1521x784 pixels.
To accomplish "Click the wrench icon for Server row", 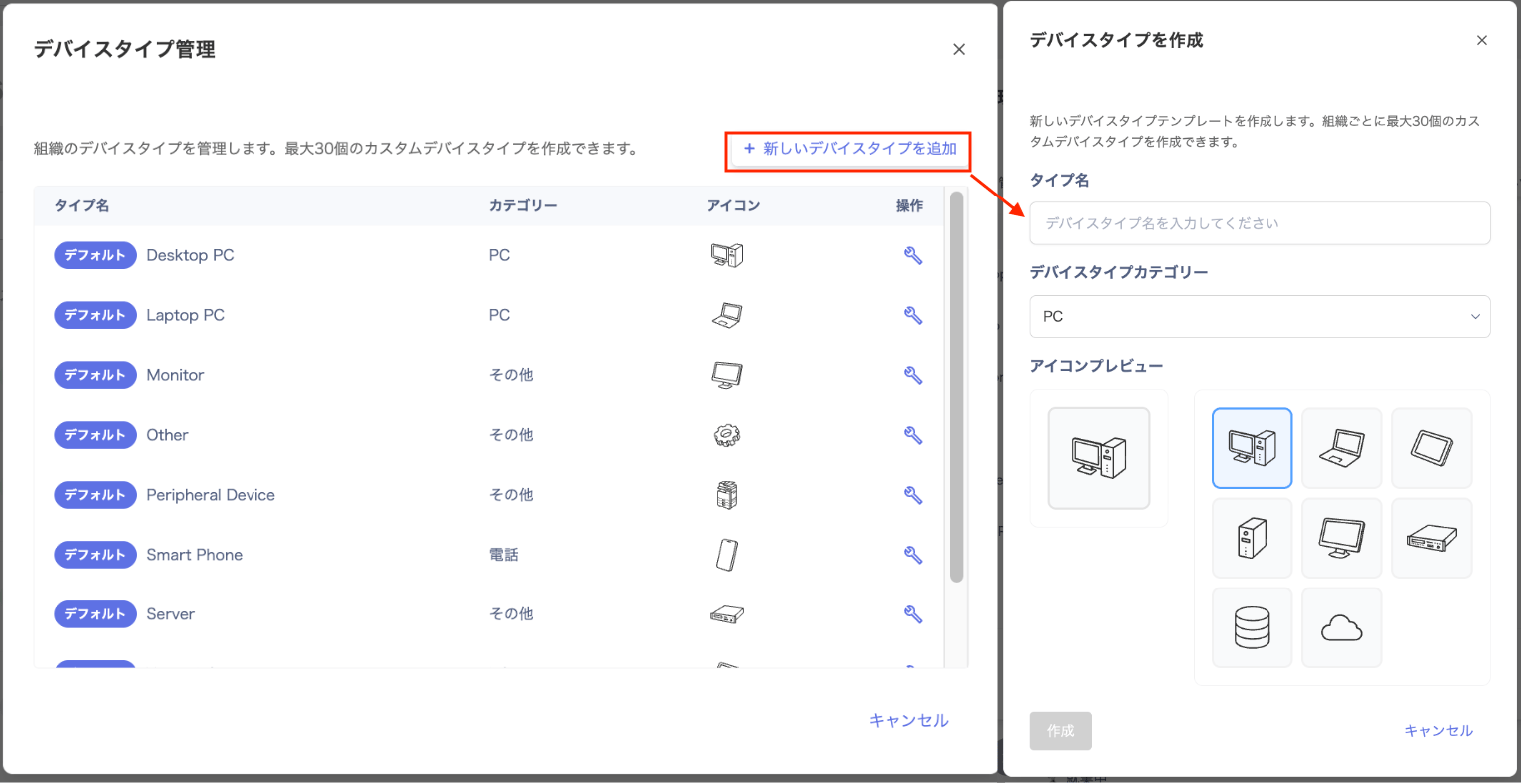I will tap(912, 614).
